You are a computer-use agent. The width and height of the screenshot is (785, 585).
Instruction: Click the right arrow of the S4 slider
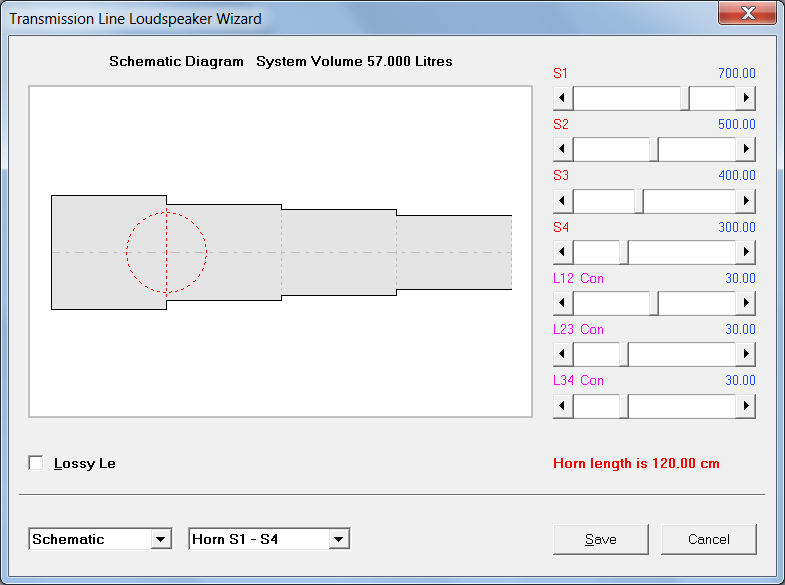pyautogui.click(x=745, y=252)
